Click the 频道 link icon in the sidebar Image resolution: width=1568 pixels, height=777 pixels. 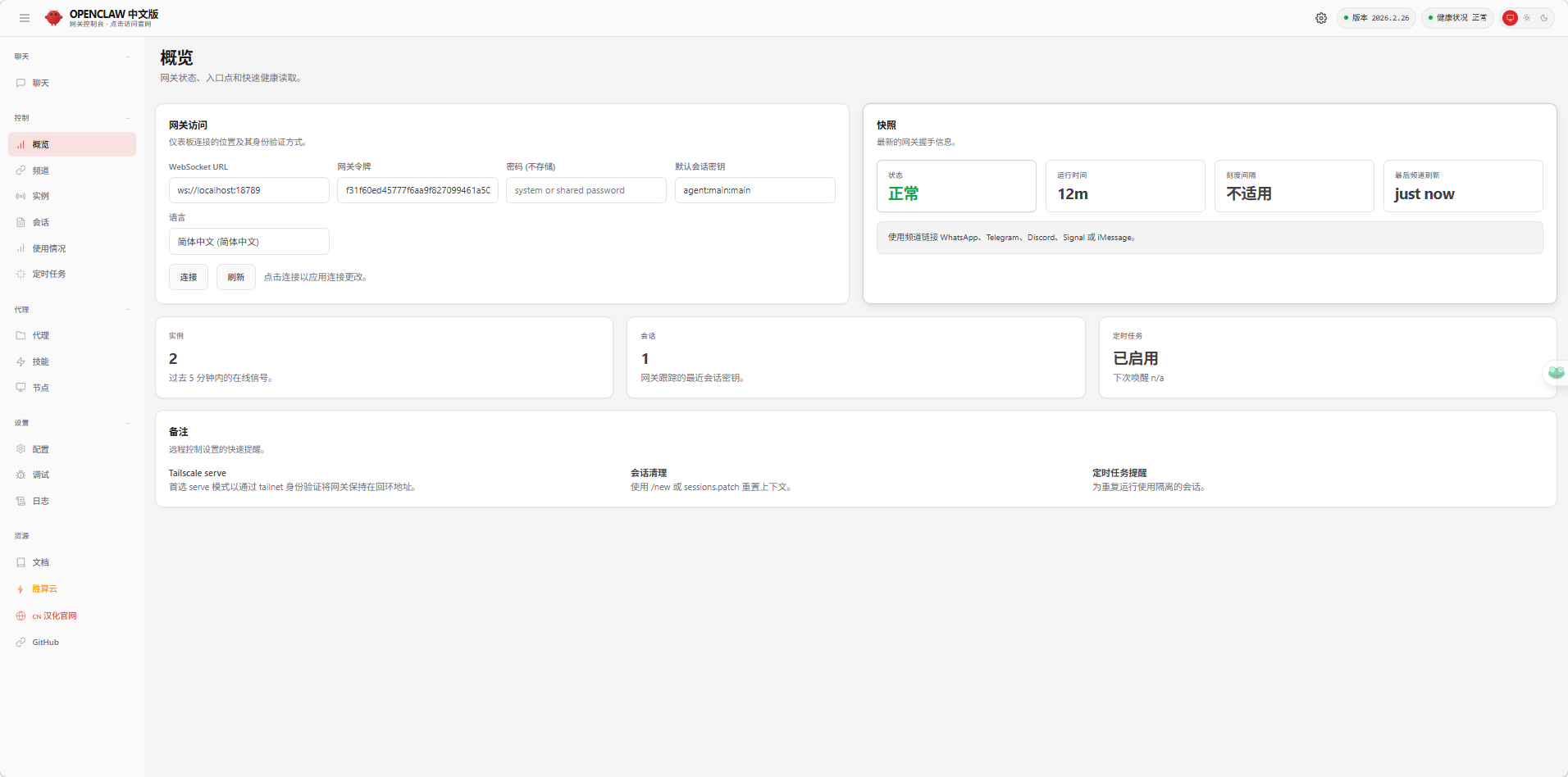point(21,170)
